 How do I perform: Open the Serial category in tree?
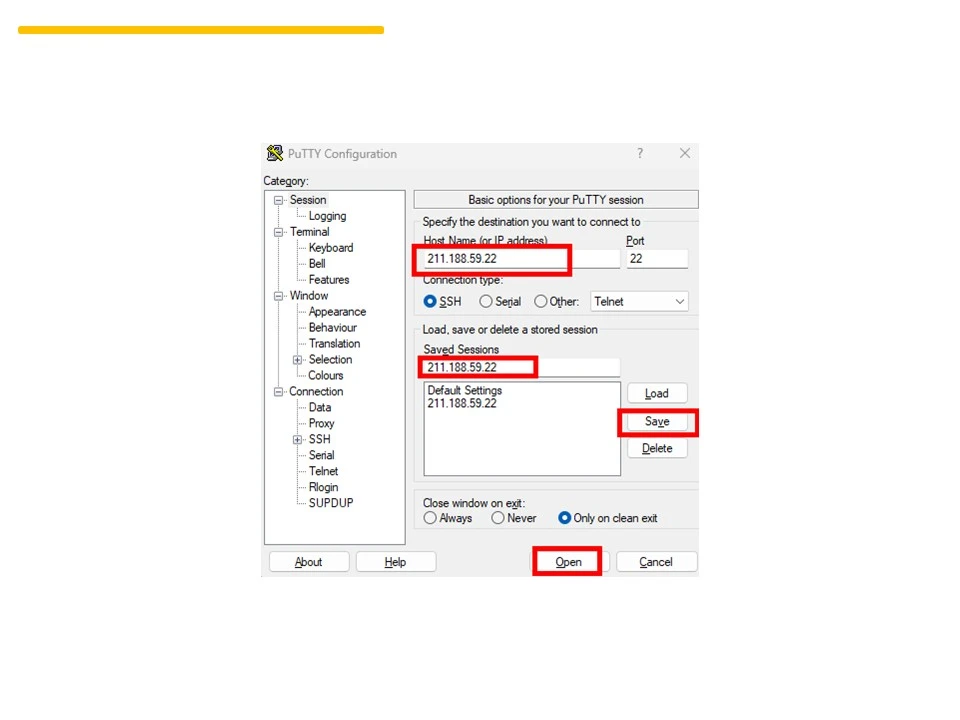coord(321,455)
